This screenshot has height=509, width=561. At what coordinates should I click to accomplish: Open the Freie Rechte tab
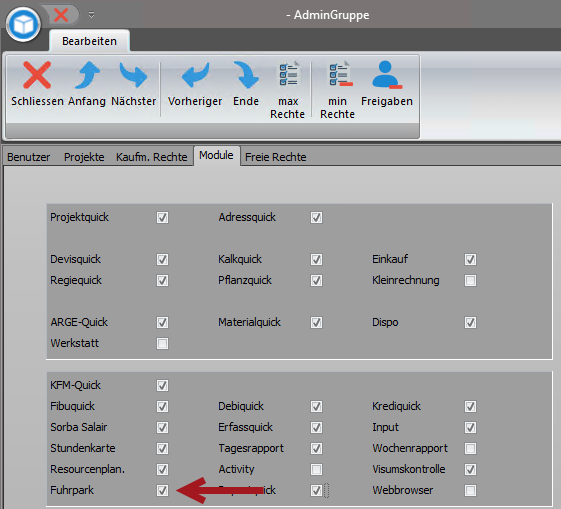(x=275, y=157)
